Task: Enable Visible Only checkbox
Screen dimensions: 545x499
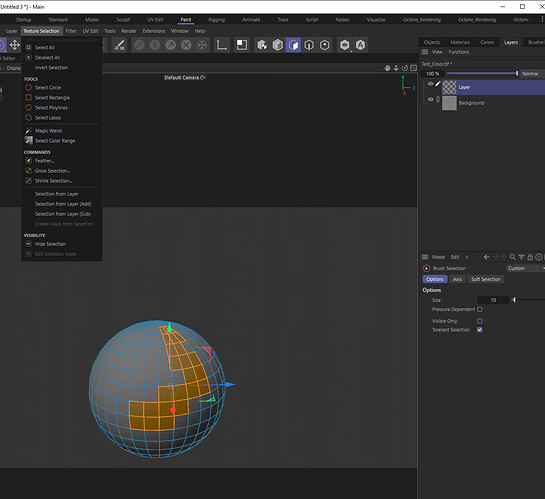Action: (480, 321)
